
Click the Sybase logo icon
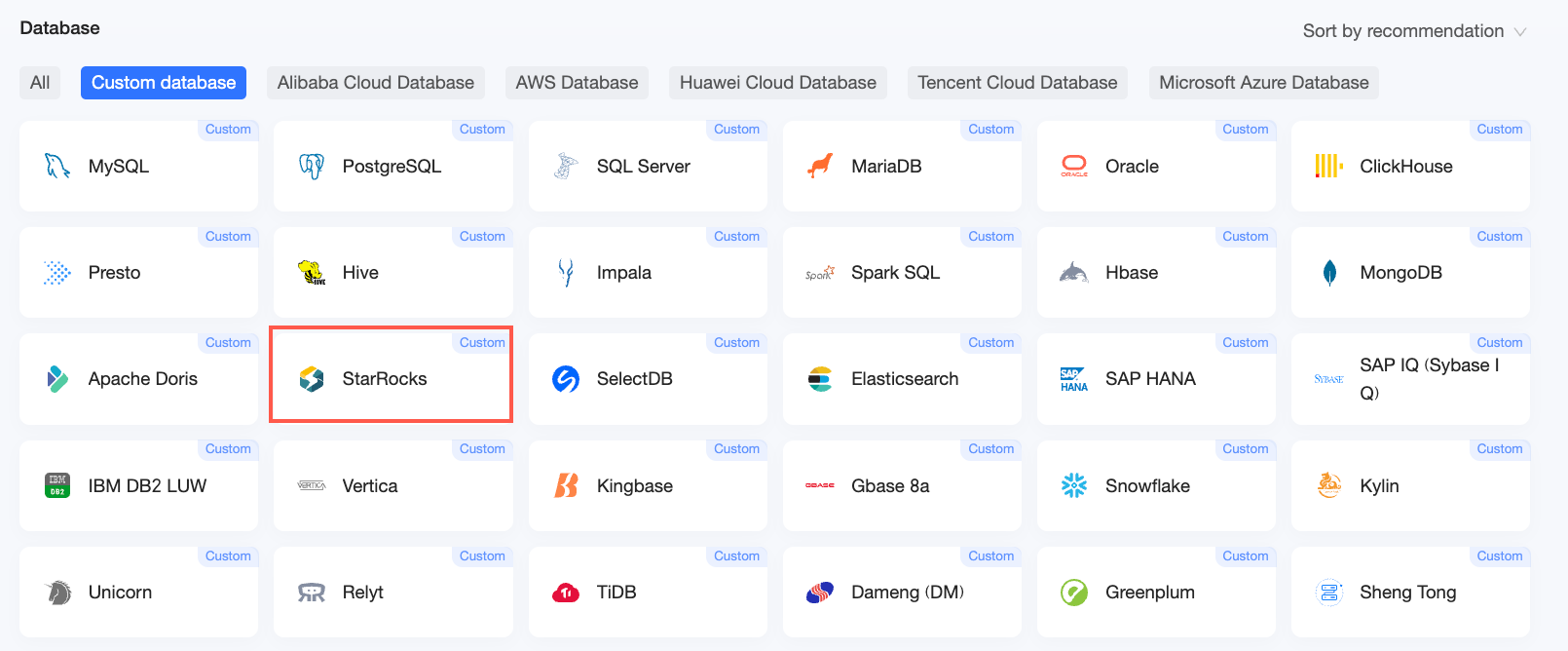pyautogui.click(x=1328, y=379)
